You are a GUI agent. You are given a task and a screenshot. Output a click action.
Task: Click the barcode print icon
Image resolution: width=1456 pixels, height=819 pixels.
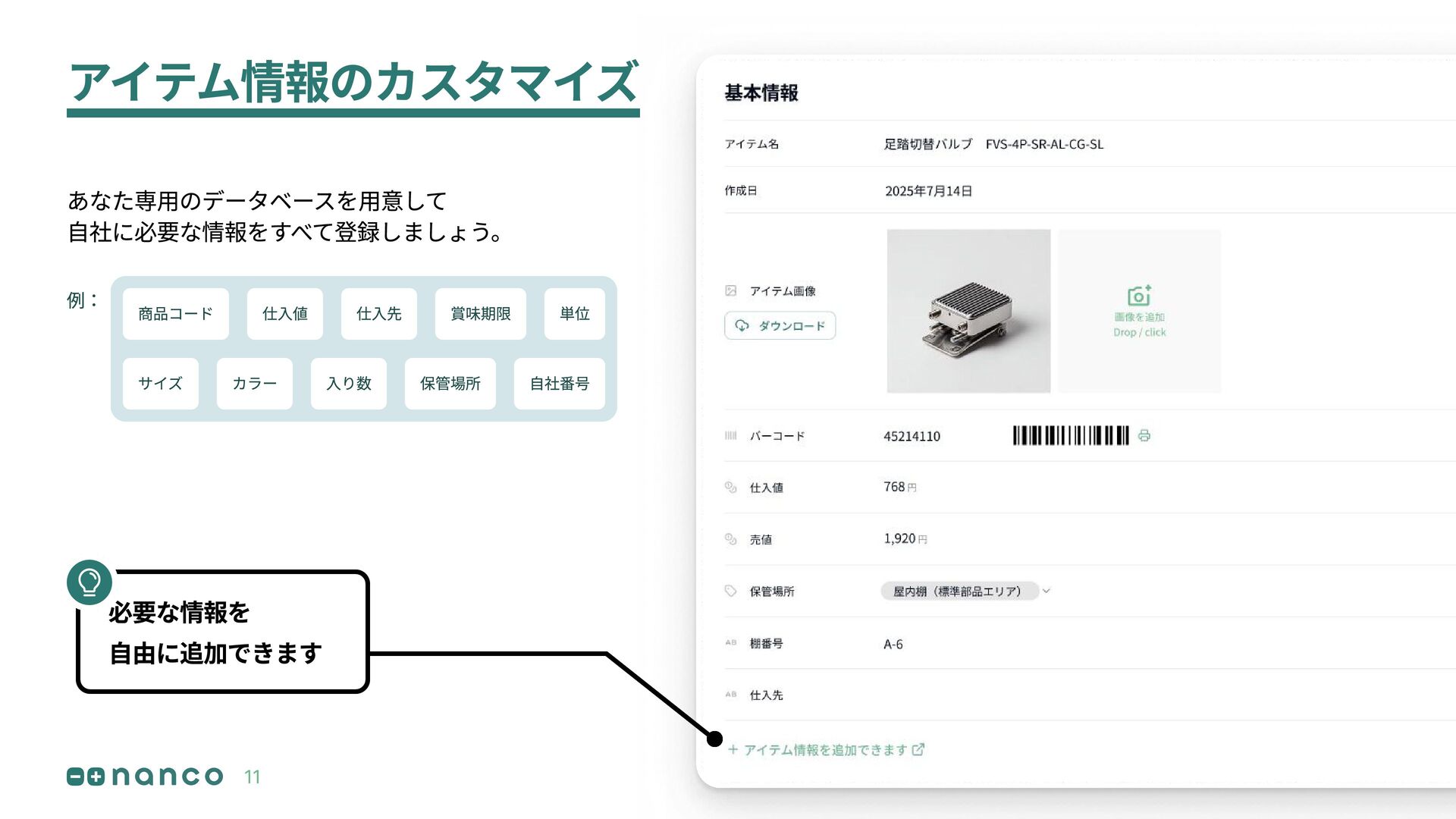[1144, 435]
